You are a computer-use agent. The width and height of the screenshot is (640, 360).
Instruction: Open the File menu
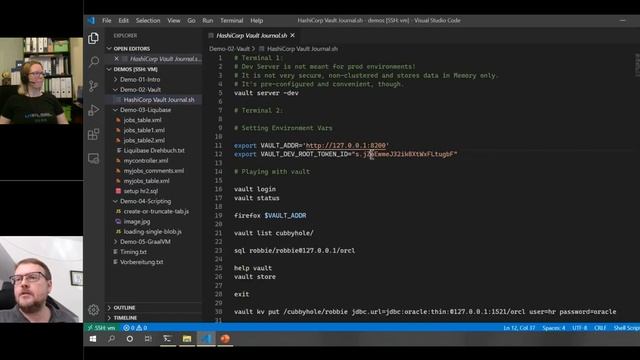tap(107, 20)
